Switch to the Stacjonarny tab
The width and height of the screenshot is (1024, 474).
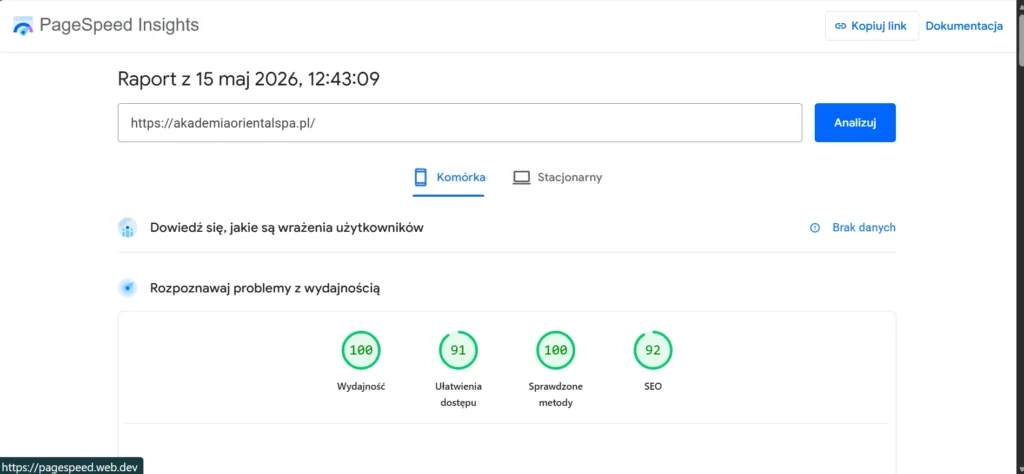click(x=557, y=178)
